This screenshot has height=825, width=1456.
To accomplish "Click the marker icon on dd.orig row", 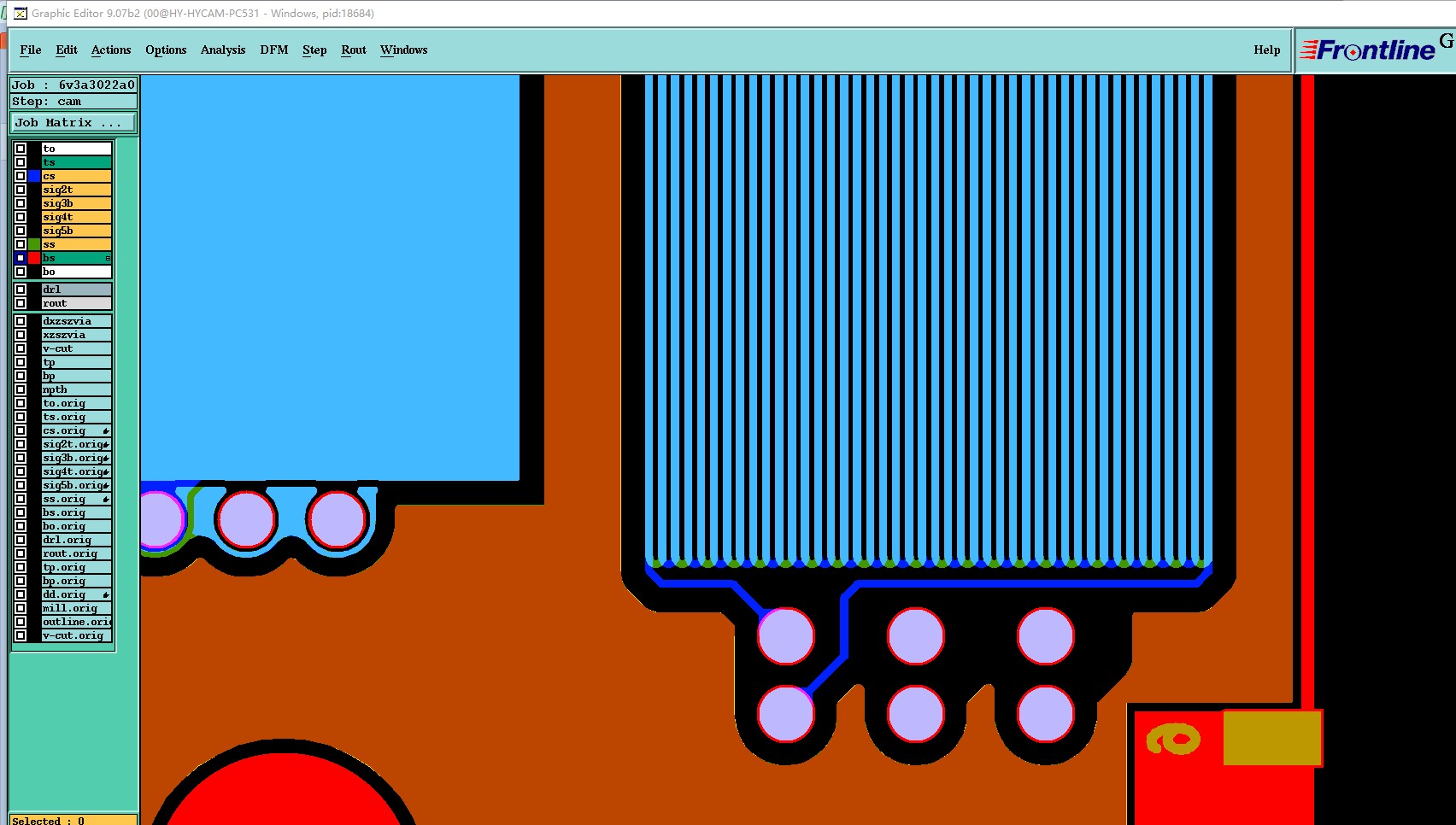I will (x=106, y=594).
